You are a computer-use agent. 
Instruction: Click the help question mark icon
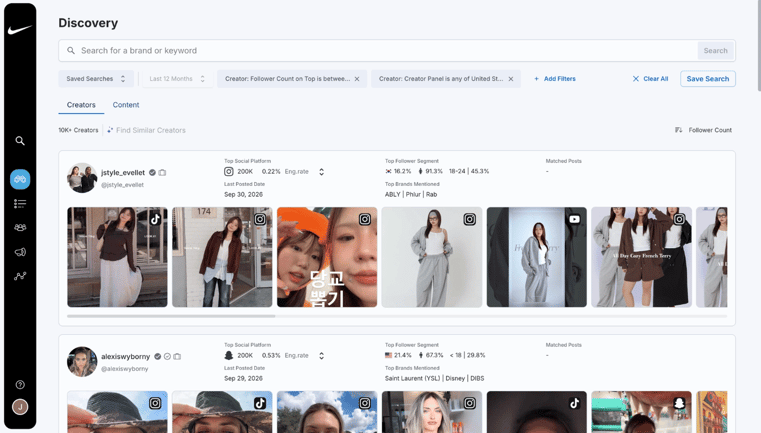pyautogui.click(x=20, y=384)
